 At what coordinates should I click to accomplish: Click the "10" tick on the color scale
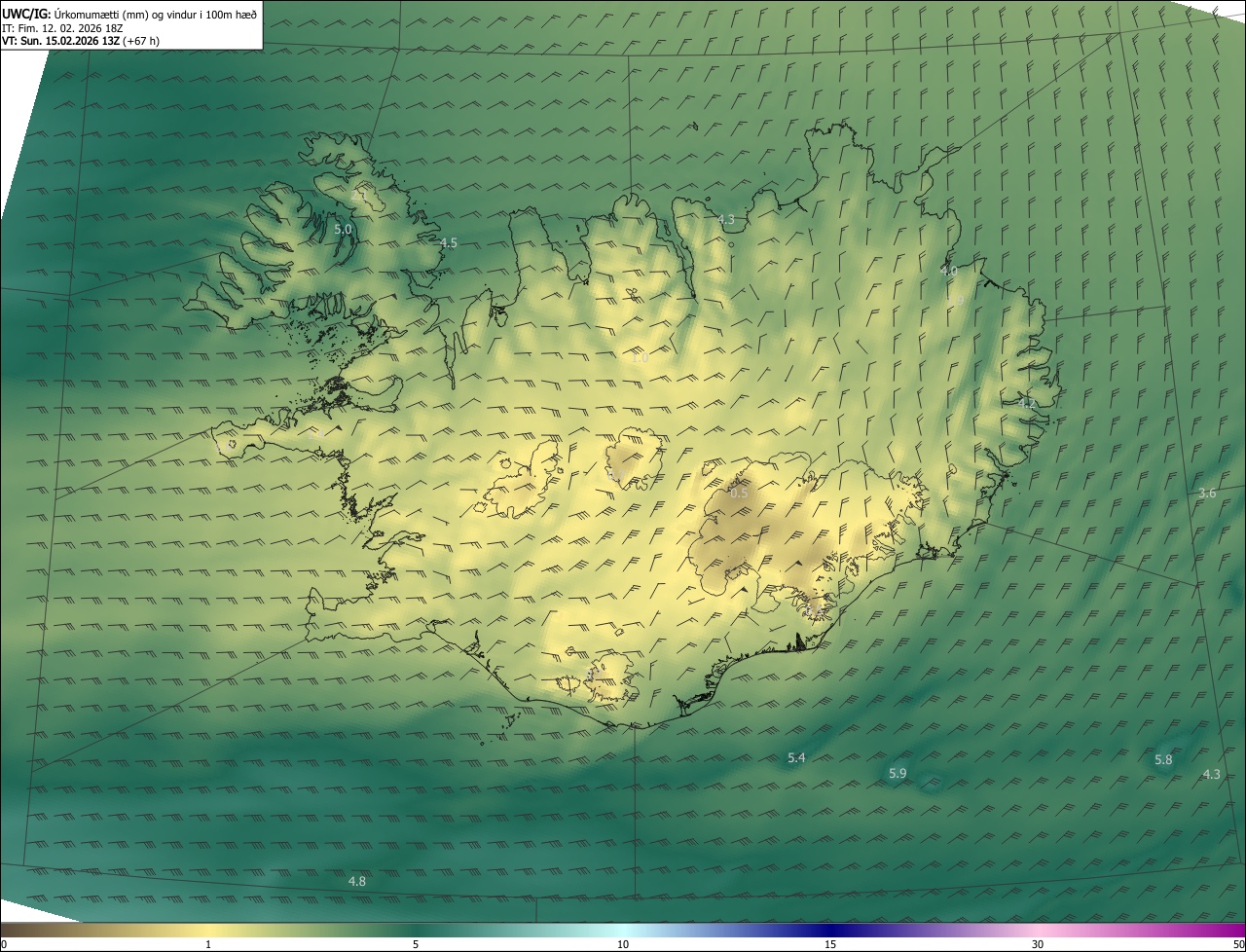623,944
